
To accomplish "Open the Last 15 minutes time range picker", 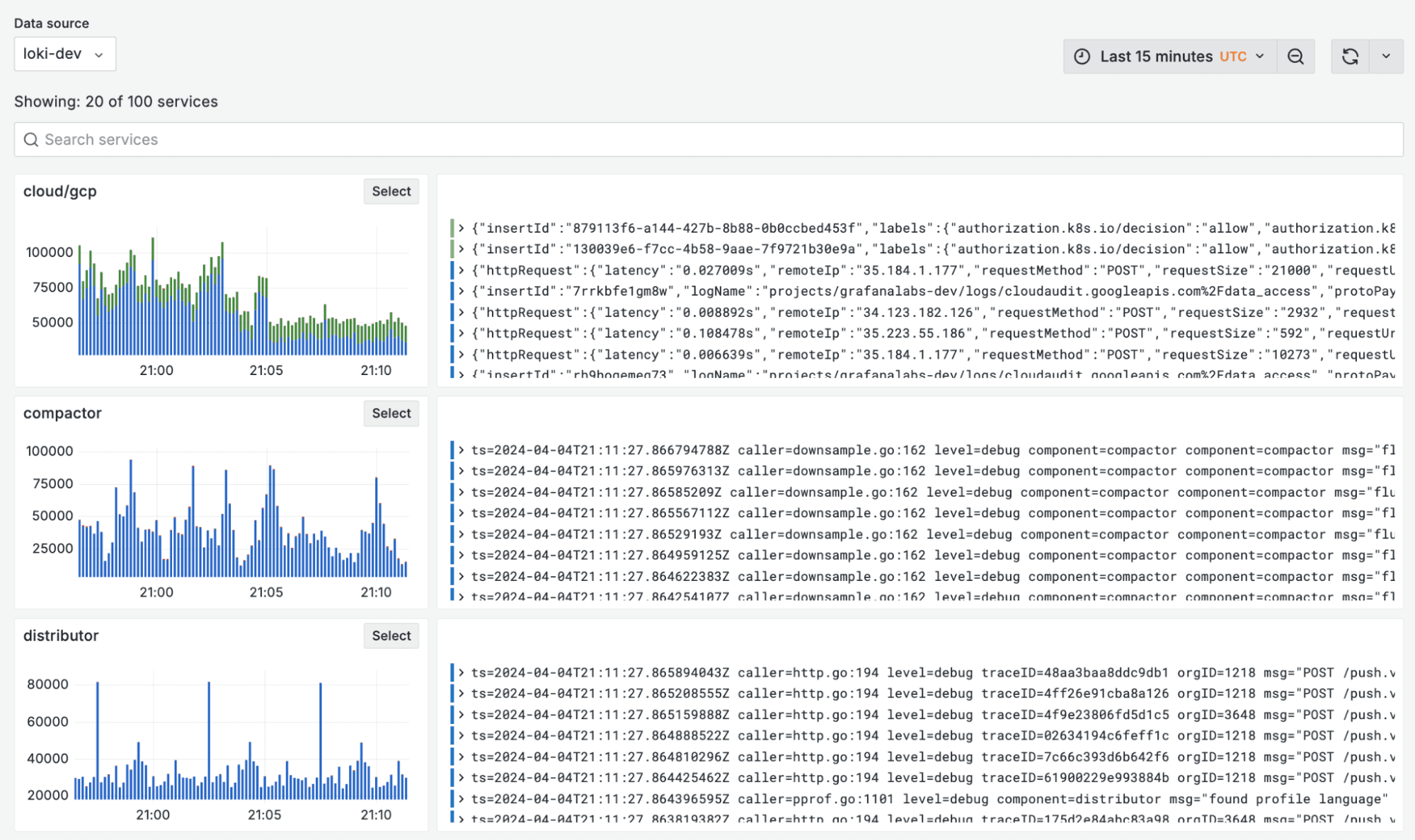I will tap(1155, 56).
